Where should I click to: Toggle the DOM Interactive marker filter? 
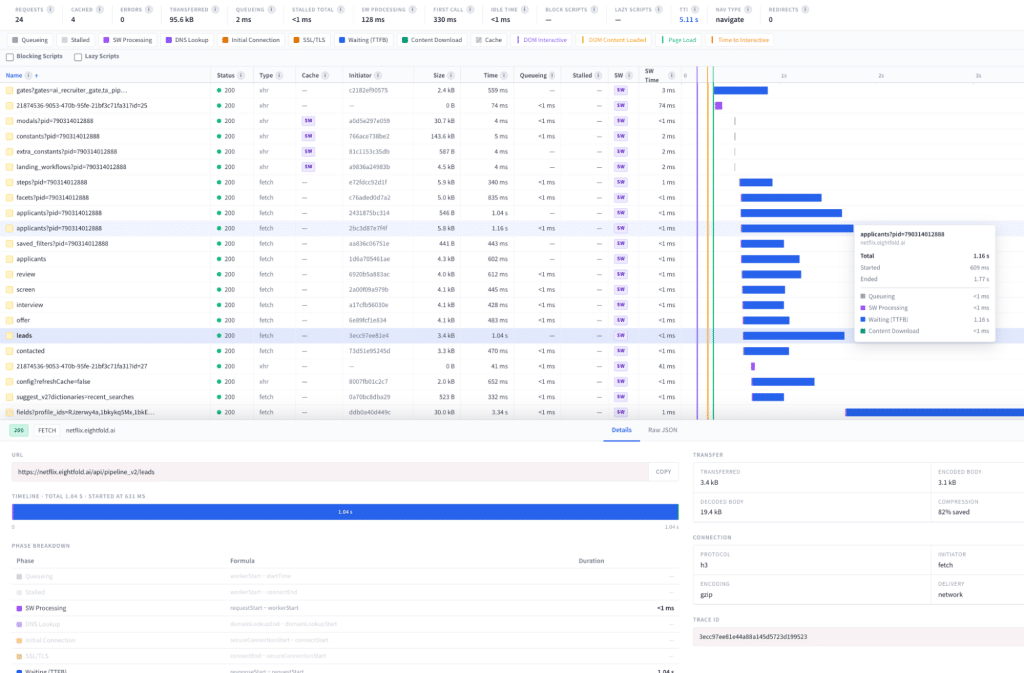[x=541, y=40]
